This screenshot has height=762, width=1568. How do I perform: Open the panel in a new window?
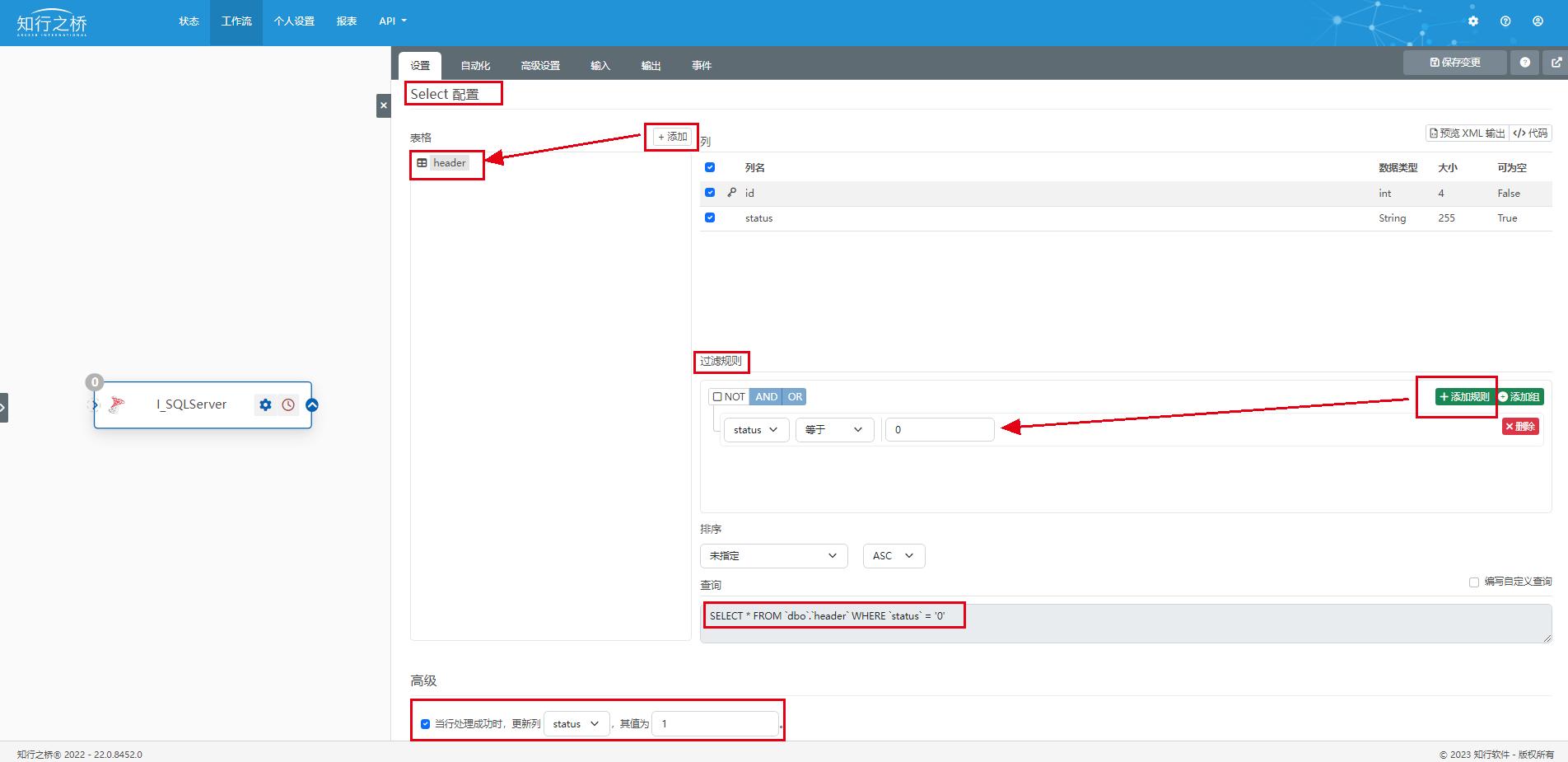1556,63
